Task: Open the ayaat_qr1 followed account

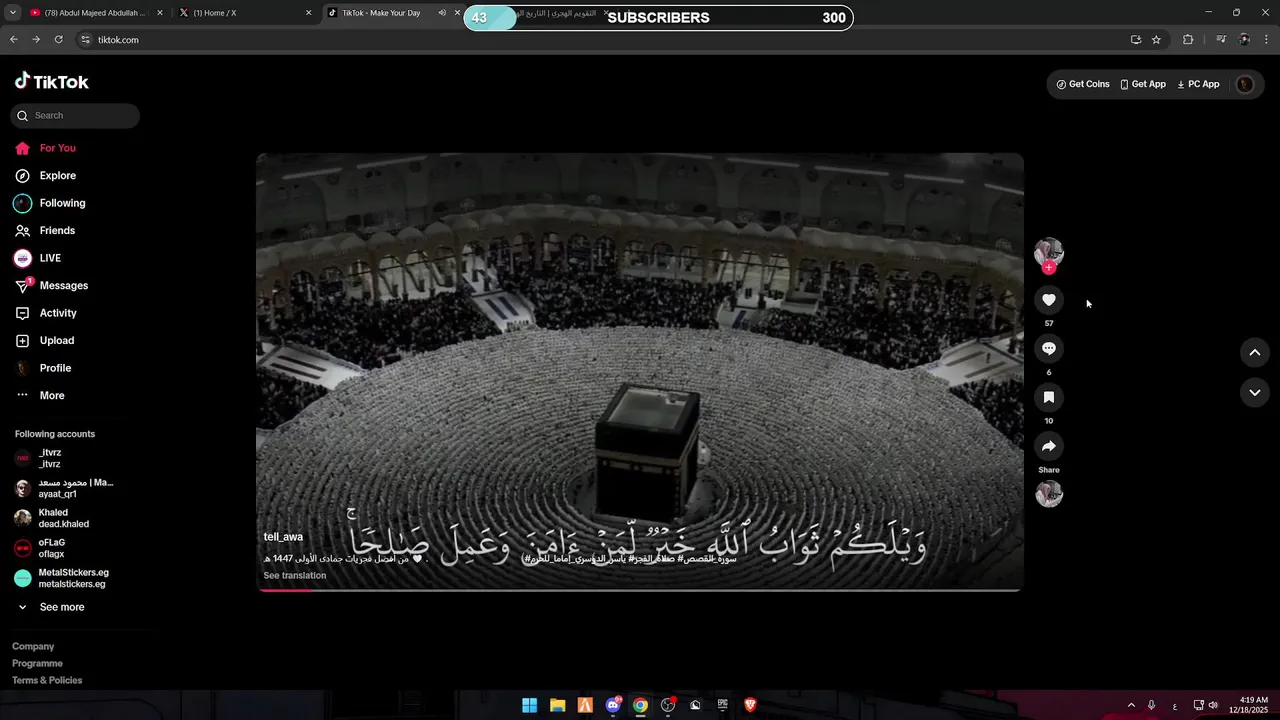Action: click(x=65, y=489)
